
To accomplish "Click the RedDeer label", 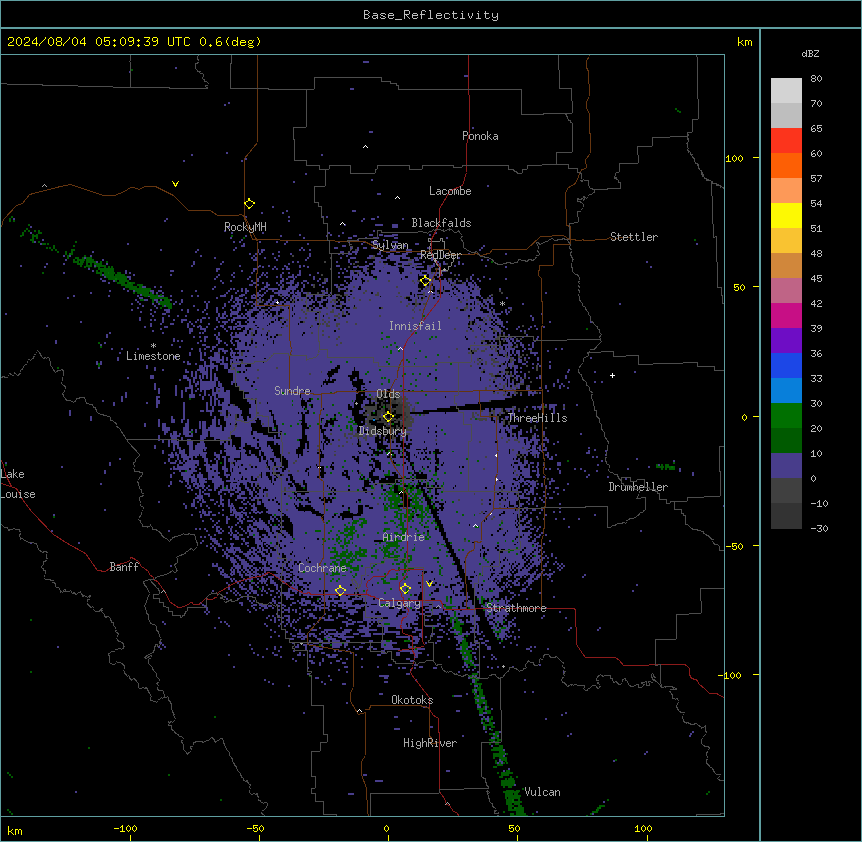I will click(x=440, y=255).
